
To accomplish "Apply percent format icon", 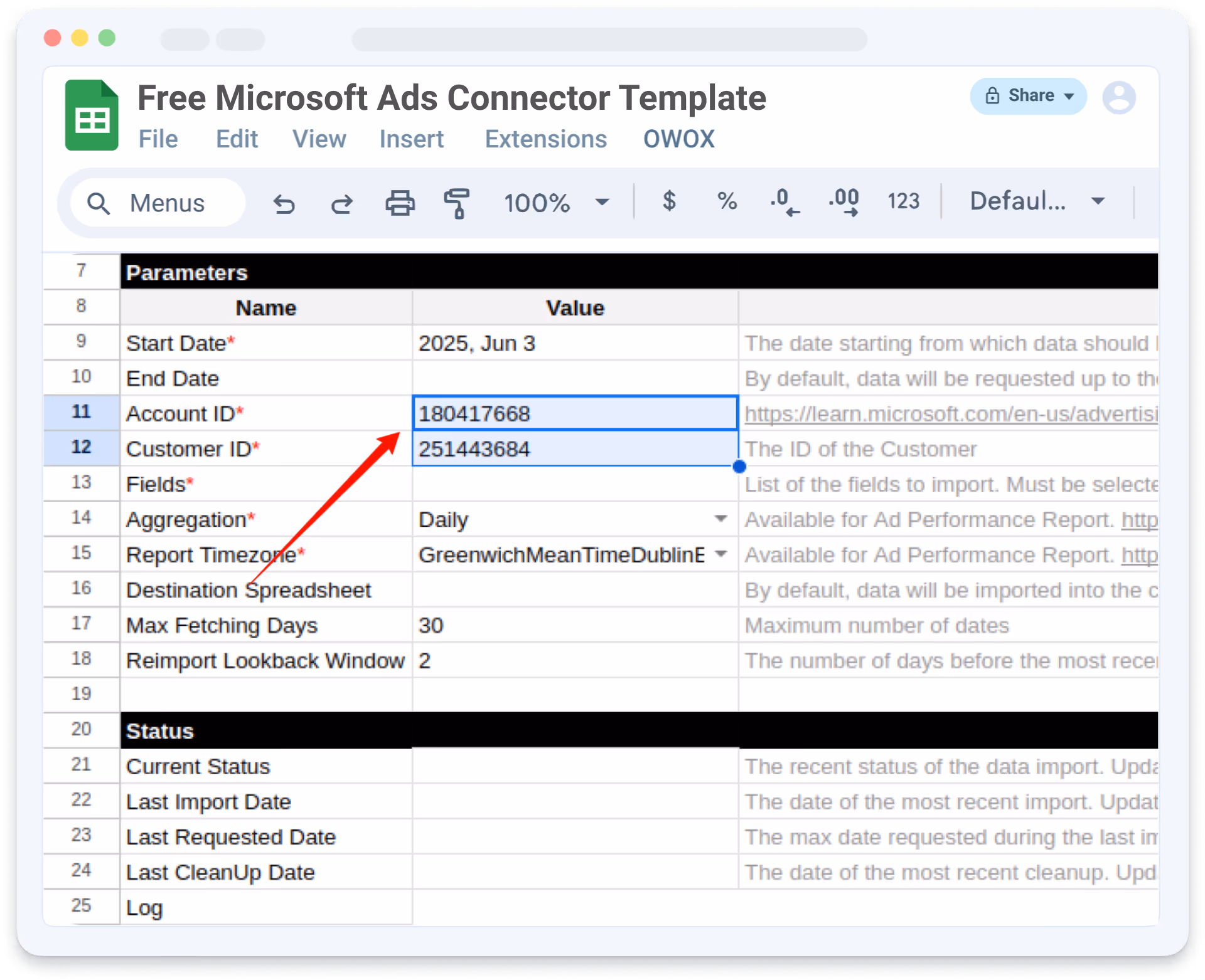I will click(x=727, y=201).
